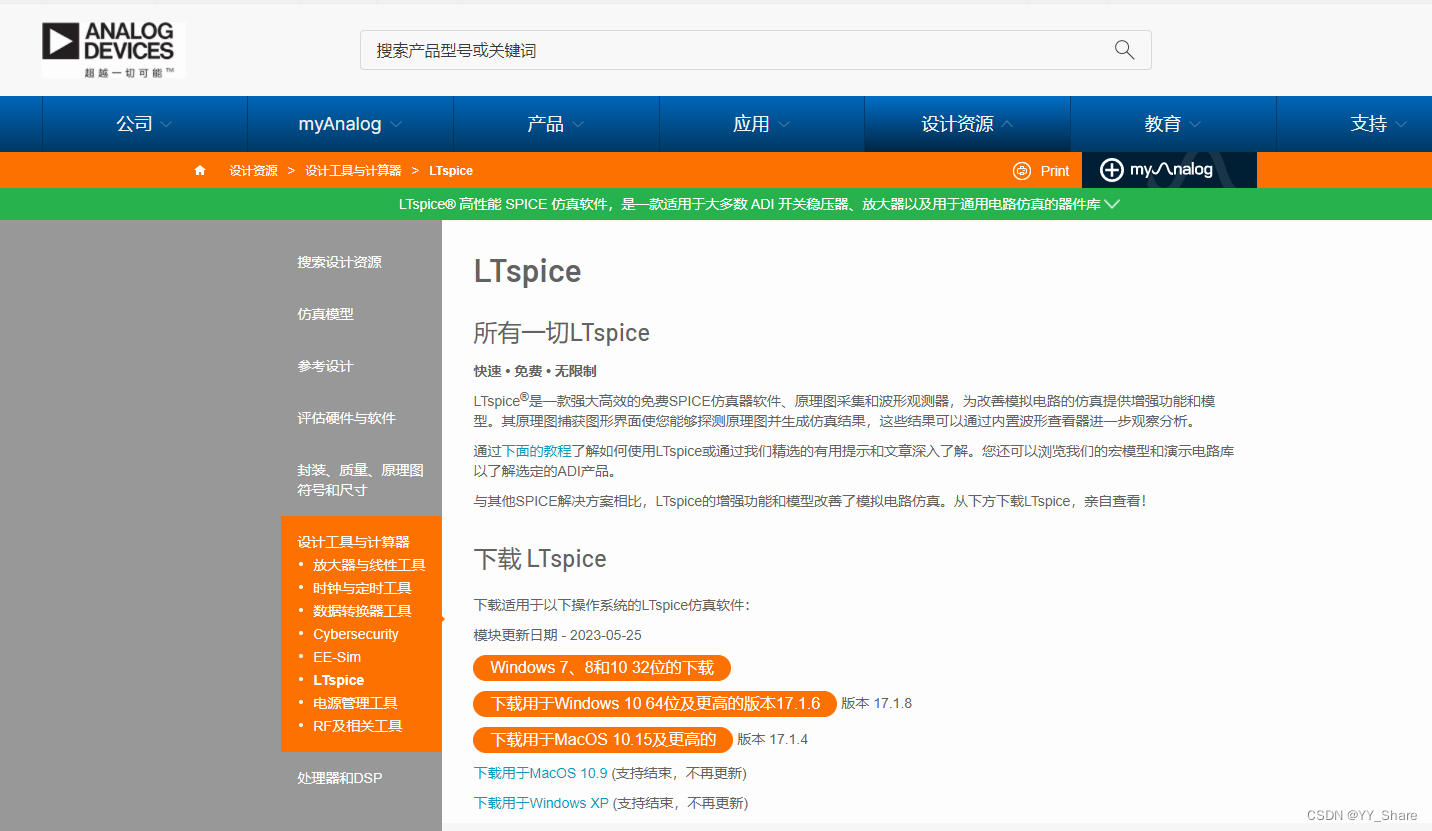The image size is (1432, 831).
Task: Open 处理器和DSP in the sidebar
Action: pos(339,778)
